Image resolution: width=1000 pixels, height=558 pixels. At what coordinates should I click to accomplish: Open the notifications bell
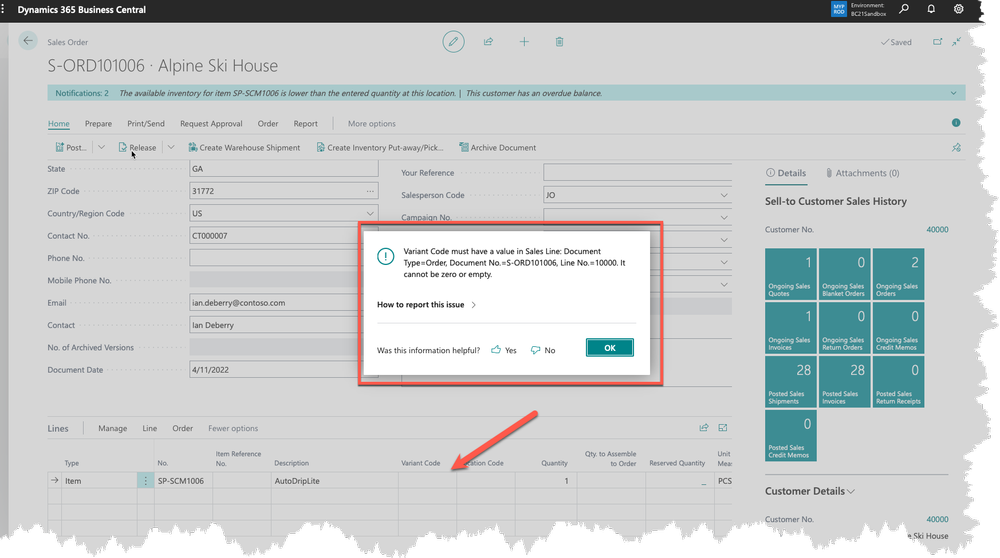point(931,9)
